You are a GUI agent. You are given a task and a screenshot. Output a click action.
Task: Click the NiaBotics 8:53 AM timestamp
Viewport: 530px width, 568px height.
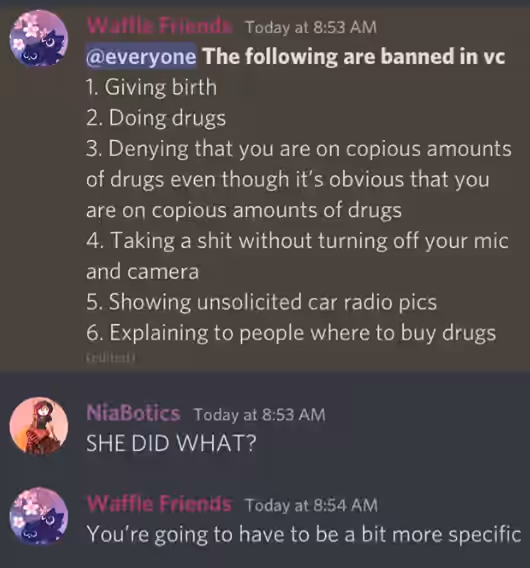point(259,415)
